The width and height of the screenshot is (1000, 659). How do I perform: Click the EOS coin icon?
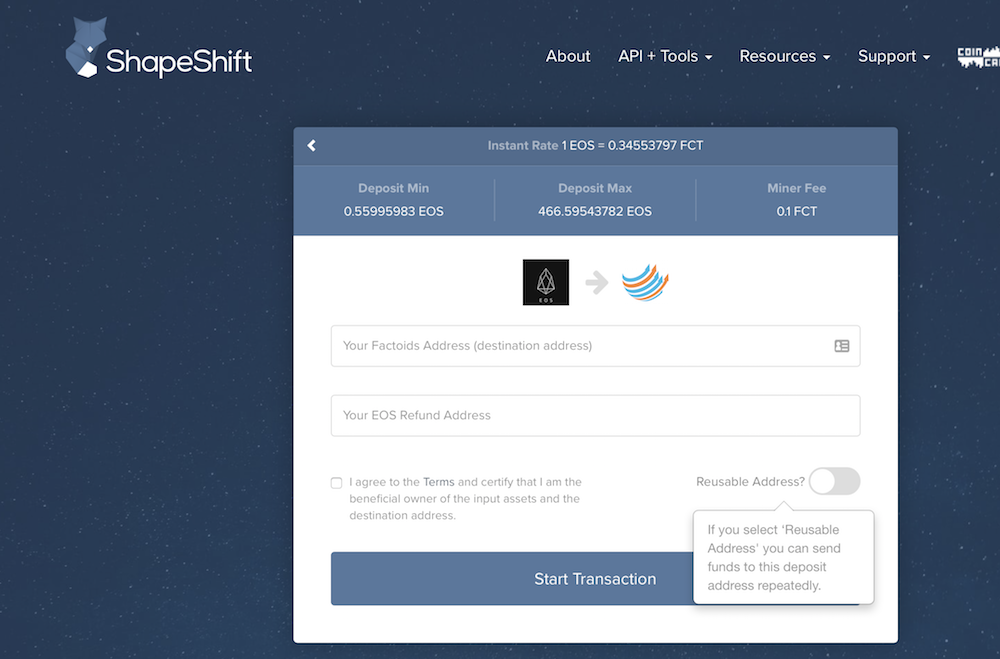[546, 282]
